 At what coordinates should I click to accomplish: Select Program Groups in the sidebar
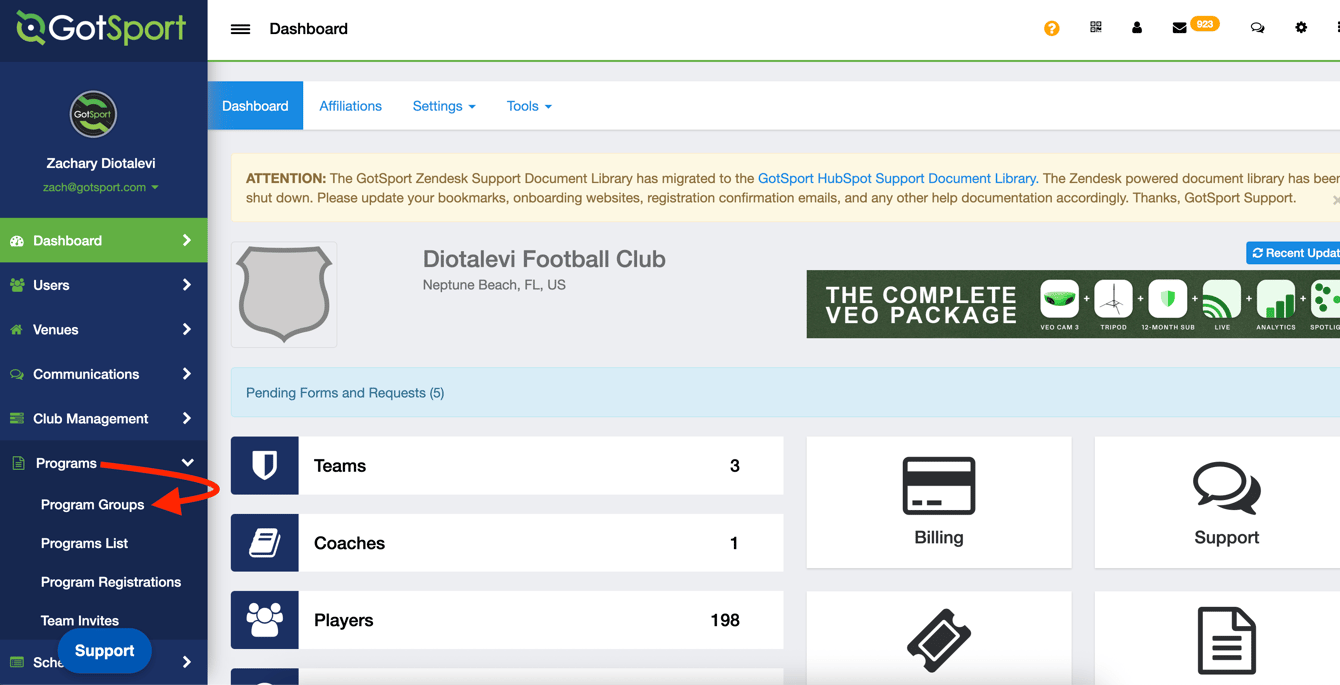(x=92, y=505)
